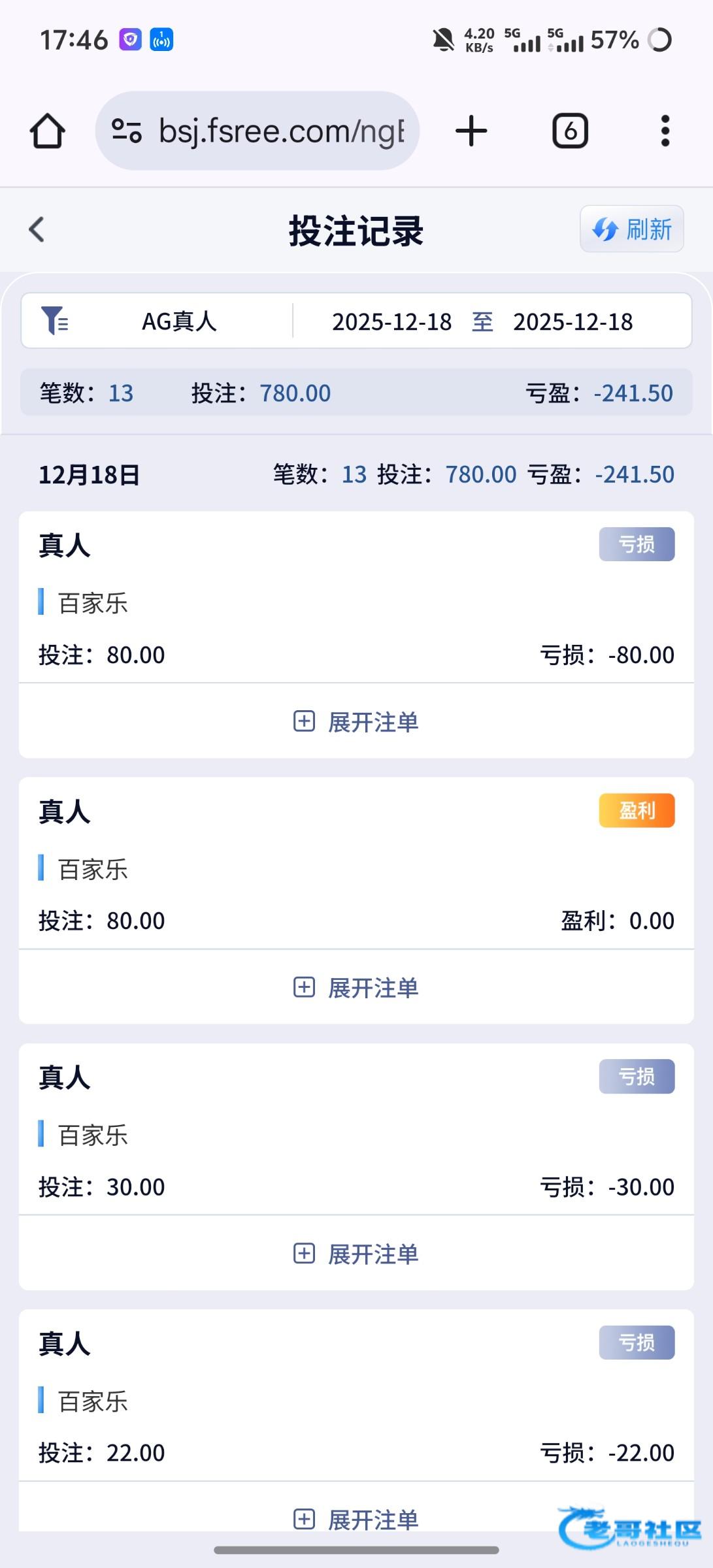713x1568 pixels.
Task: Tap the silent mode bell icon in status bar
Action: (x=443, y=40)
